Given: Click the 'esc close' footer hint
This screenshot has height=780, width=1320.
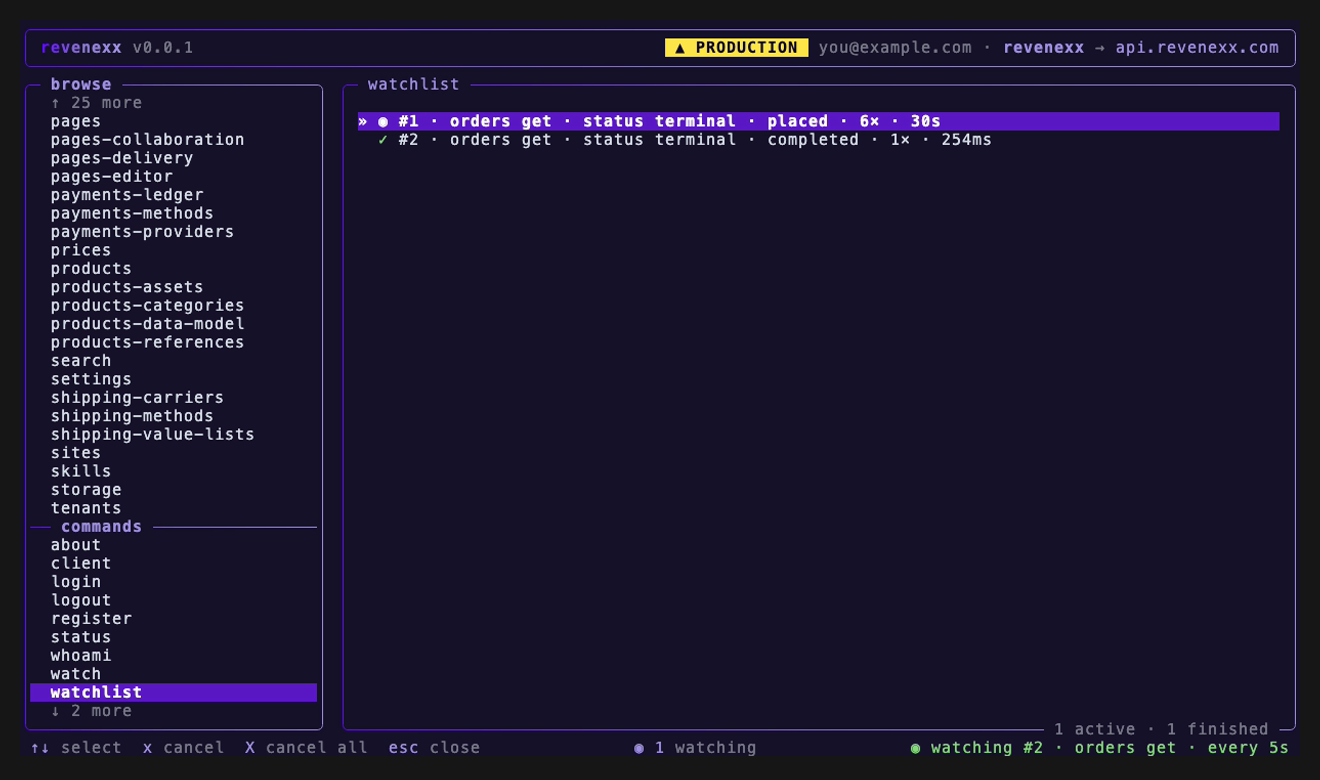Looking at the screenshot, I should click(x=434, y=748).
